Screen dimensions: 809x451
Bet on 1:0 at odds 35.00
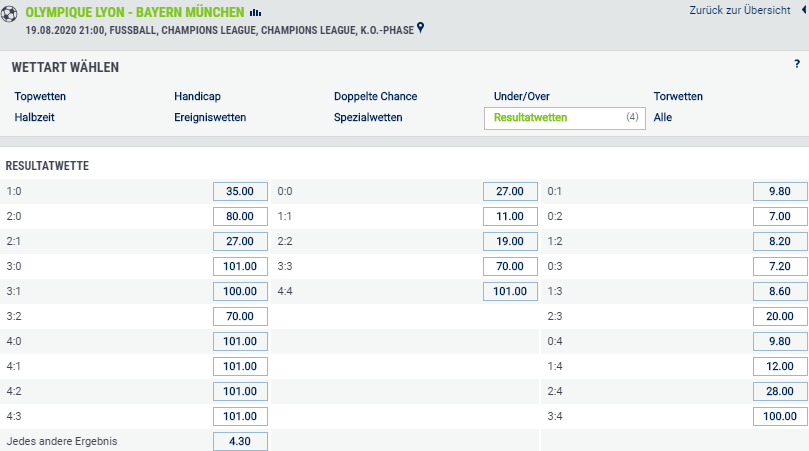pyautogui.click(x=240, y=191)
